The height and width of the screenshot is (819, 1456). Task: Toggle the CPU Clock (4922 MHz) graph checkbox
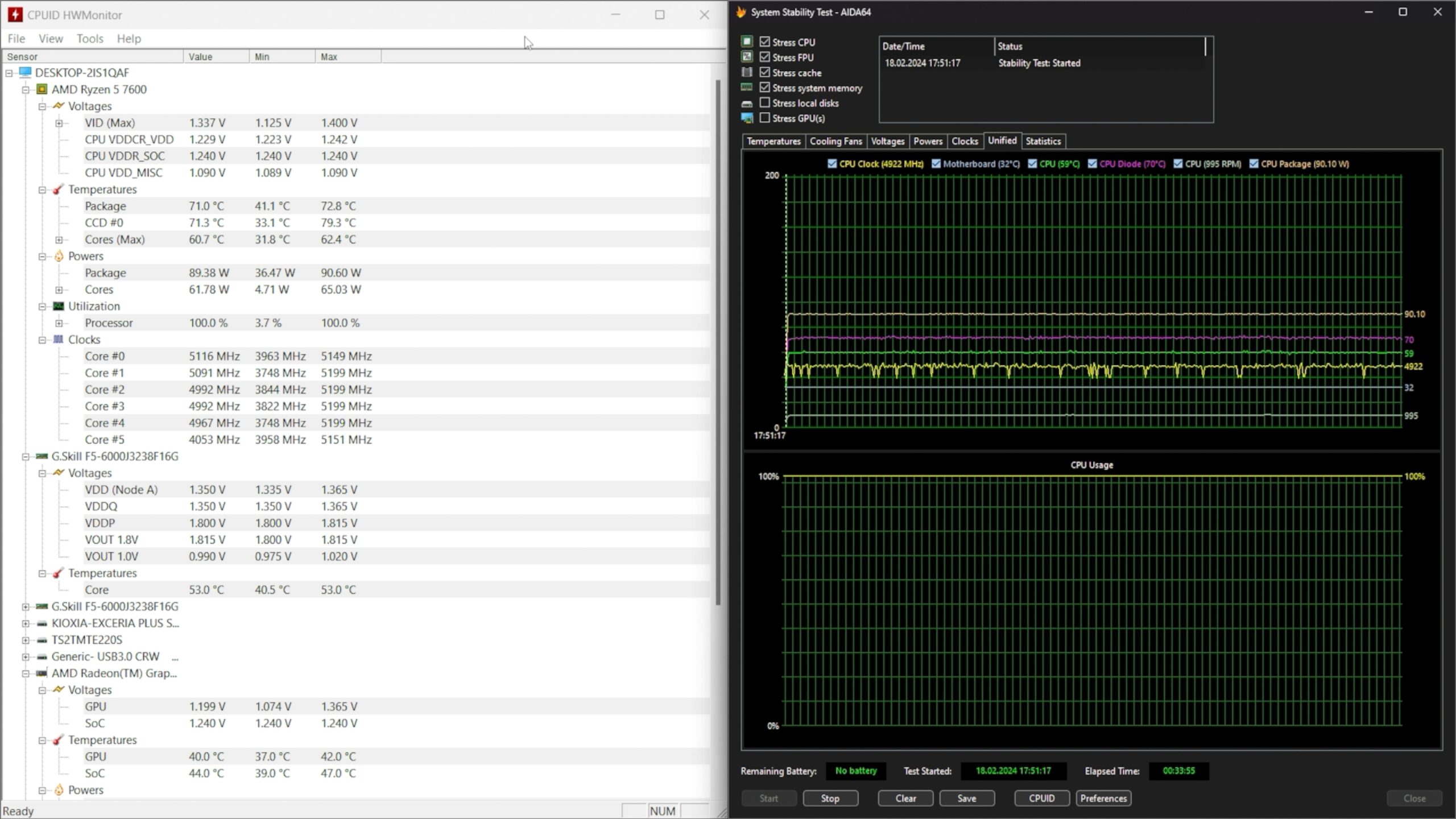click(832, 164)
